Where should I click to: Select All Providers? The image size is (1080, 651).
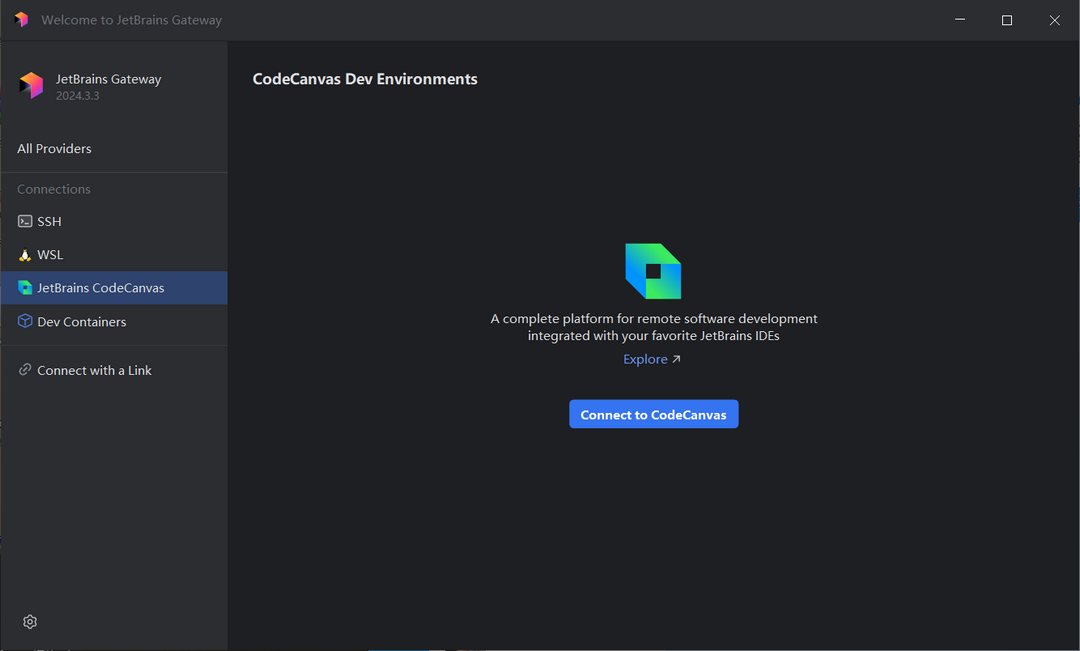coord(54,148)
